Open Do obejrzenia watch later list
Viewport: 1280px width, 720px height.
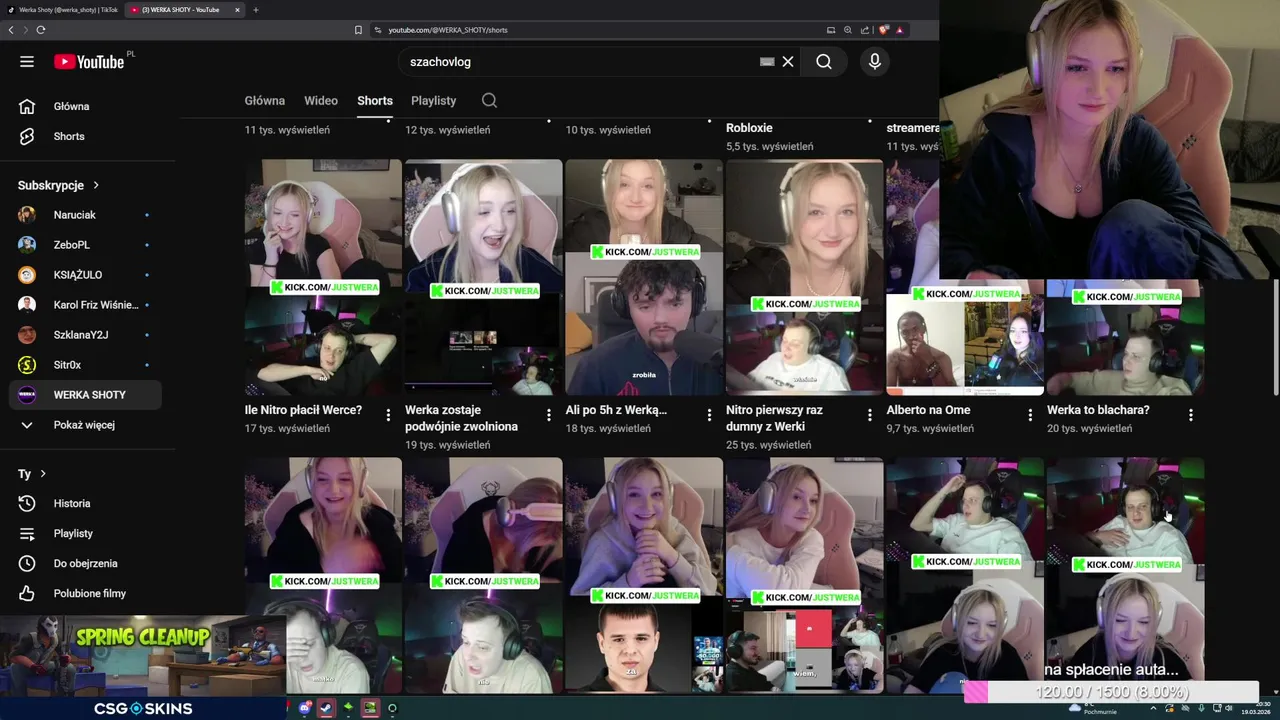pos(85,563)
